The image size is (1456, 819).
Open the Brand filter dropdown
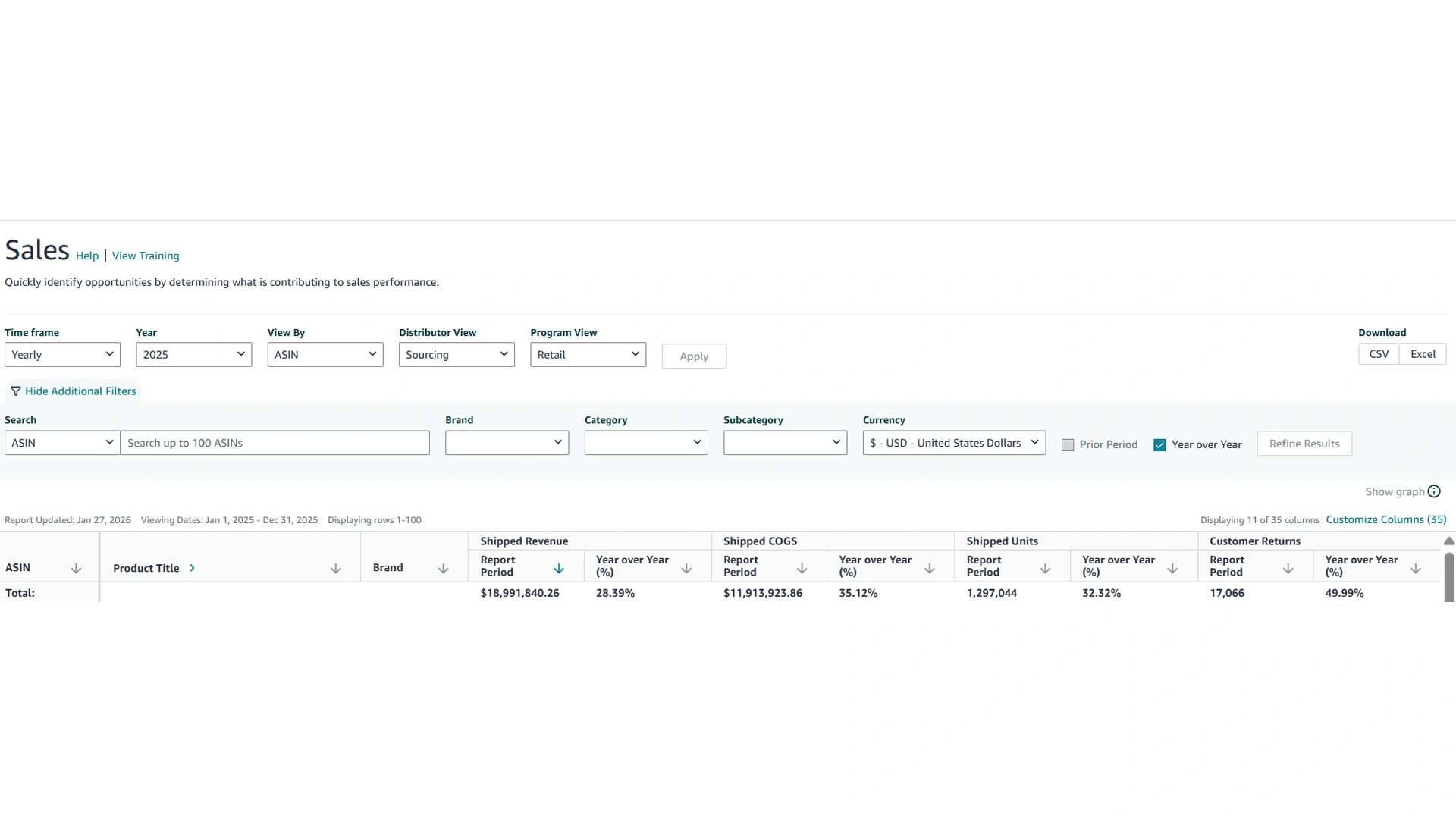[507, 443]
